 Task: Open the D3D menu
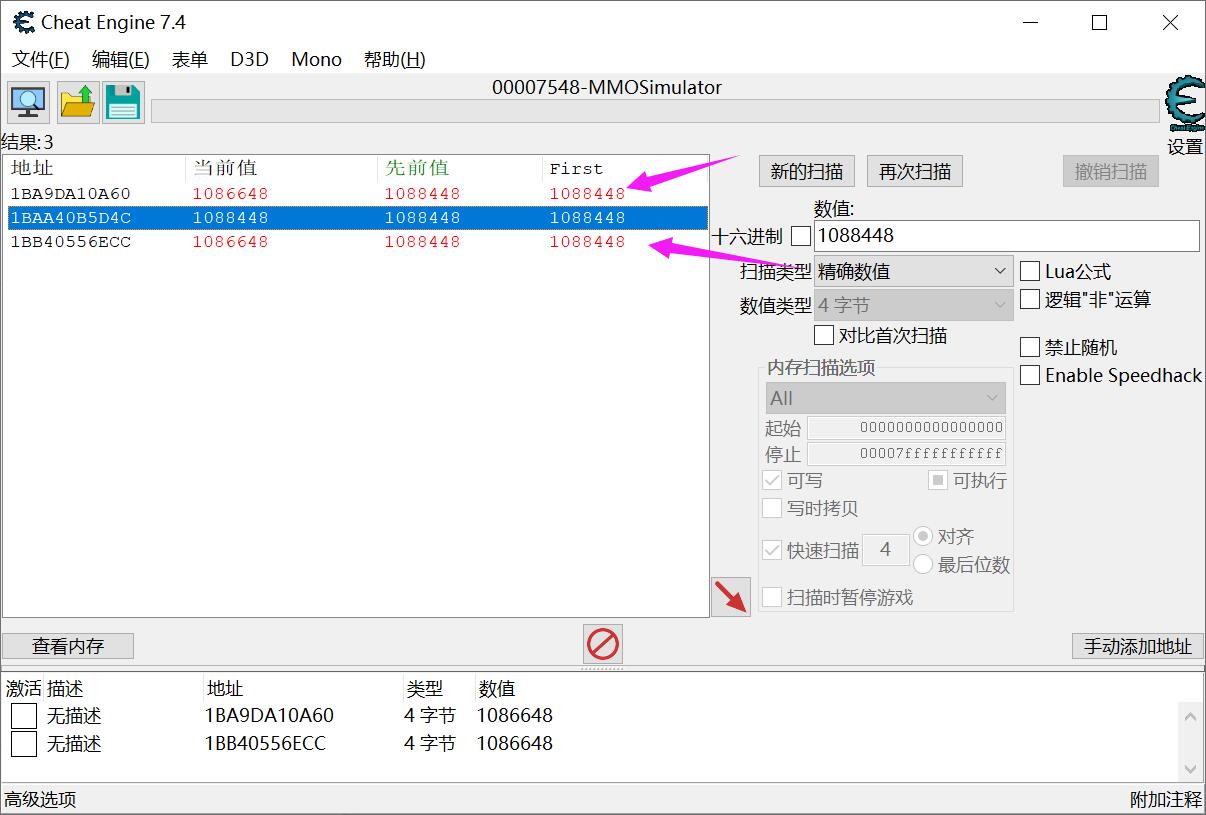pos(250,59)
